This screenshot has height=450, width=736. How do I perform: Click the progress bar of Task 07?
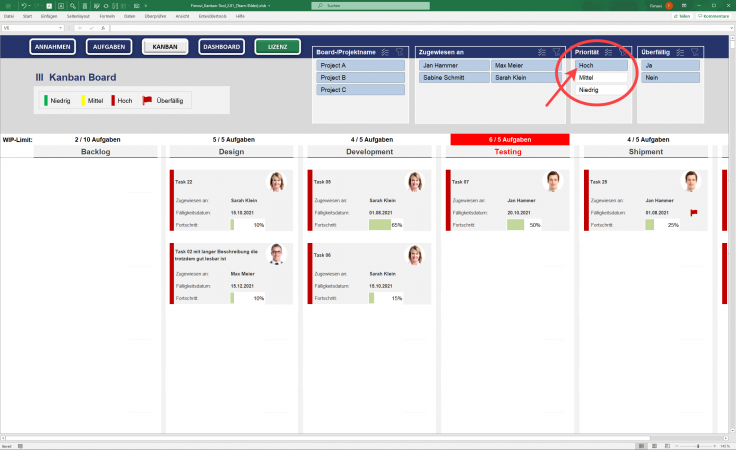pos(515,225)
